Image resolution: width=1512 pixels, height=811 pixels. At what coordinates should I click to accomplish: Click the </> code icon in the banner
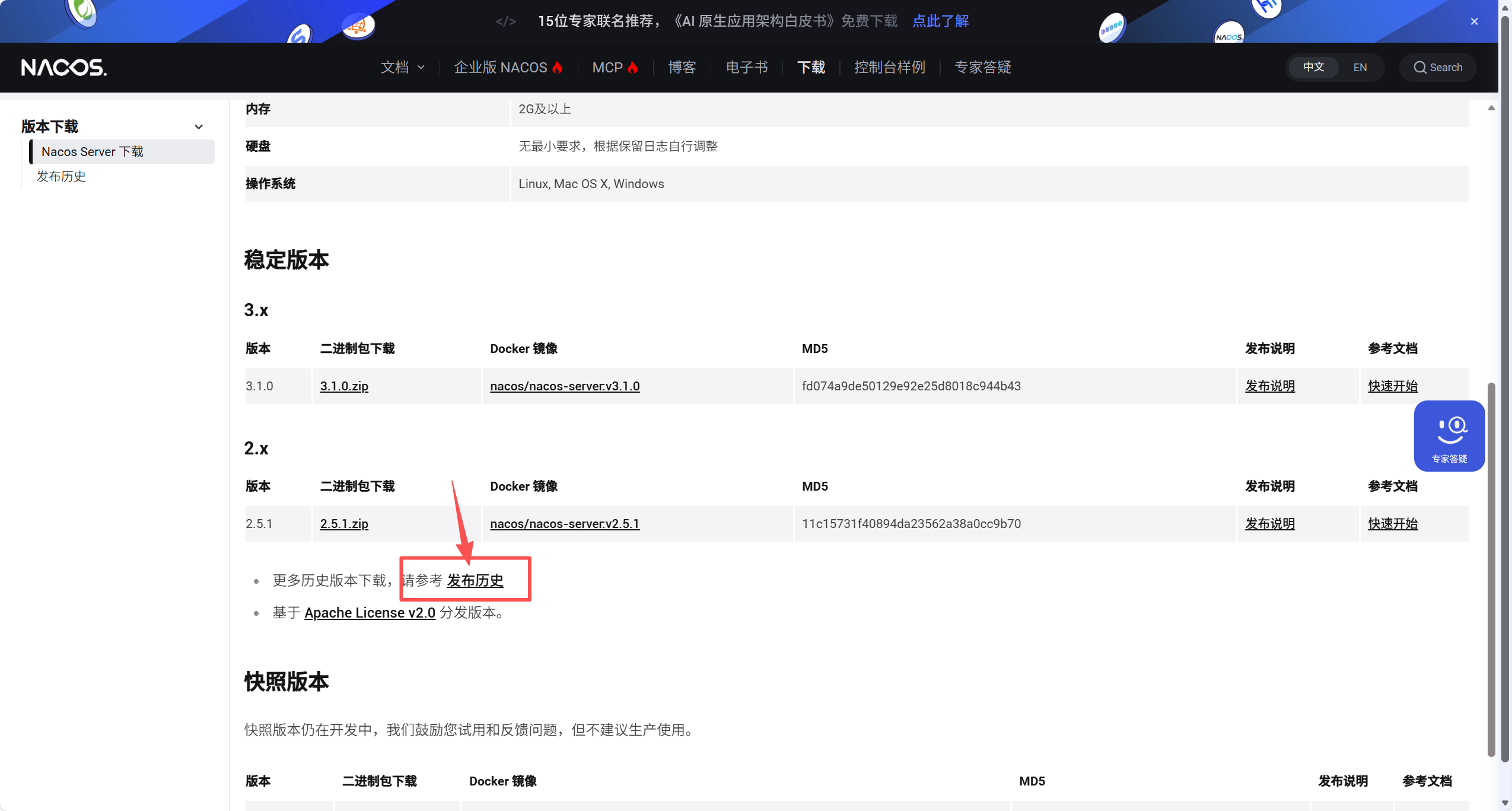(506, 21)
